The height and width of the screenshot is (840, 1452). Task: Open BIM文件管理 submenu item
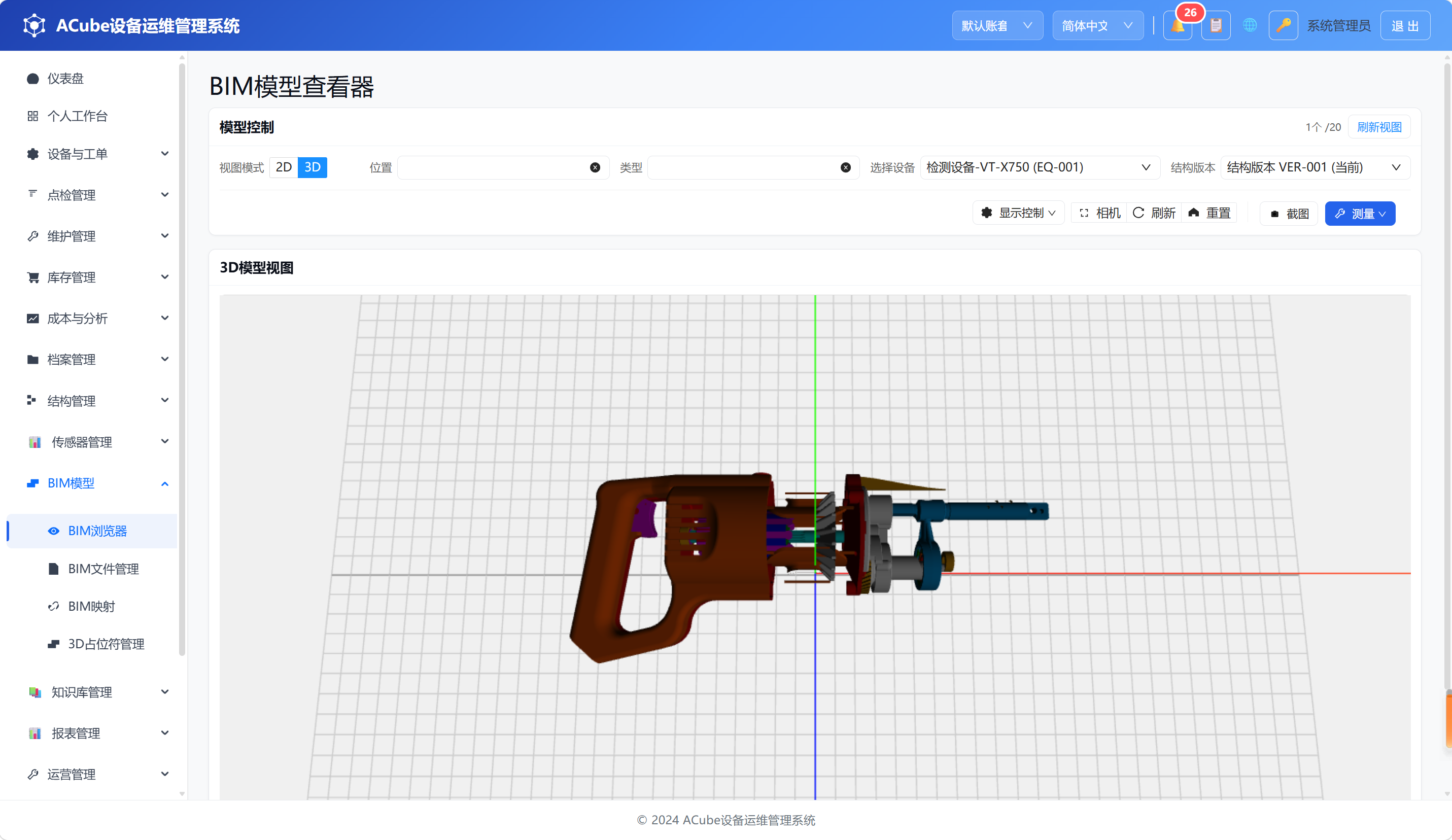pyautogui.click(x=92, y=569)
